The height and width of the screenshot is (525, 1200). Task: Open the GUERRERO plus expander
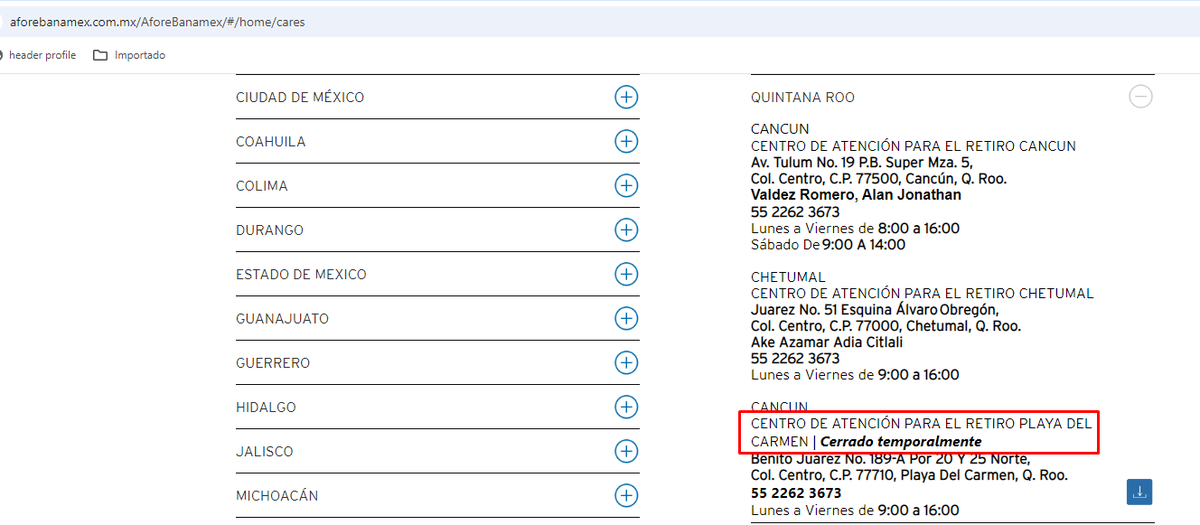(x=626, y=362)
